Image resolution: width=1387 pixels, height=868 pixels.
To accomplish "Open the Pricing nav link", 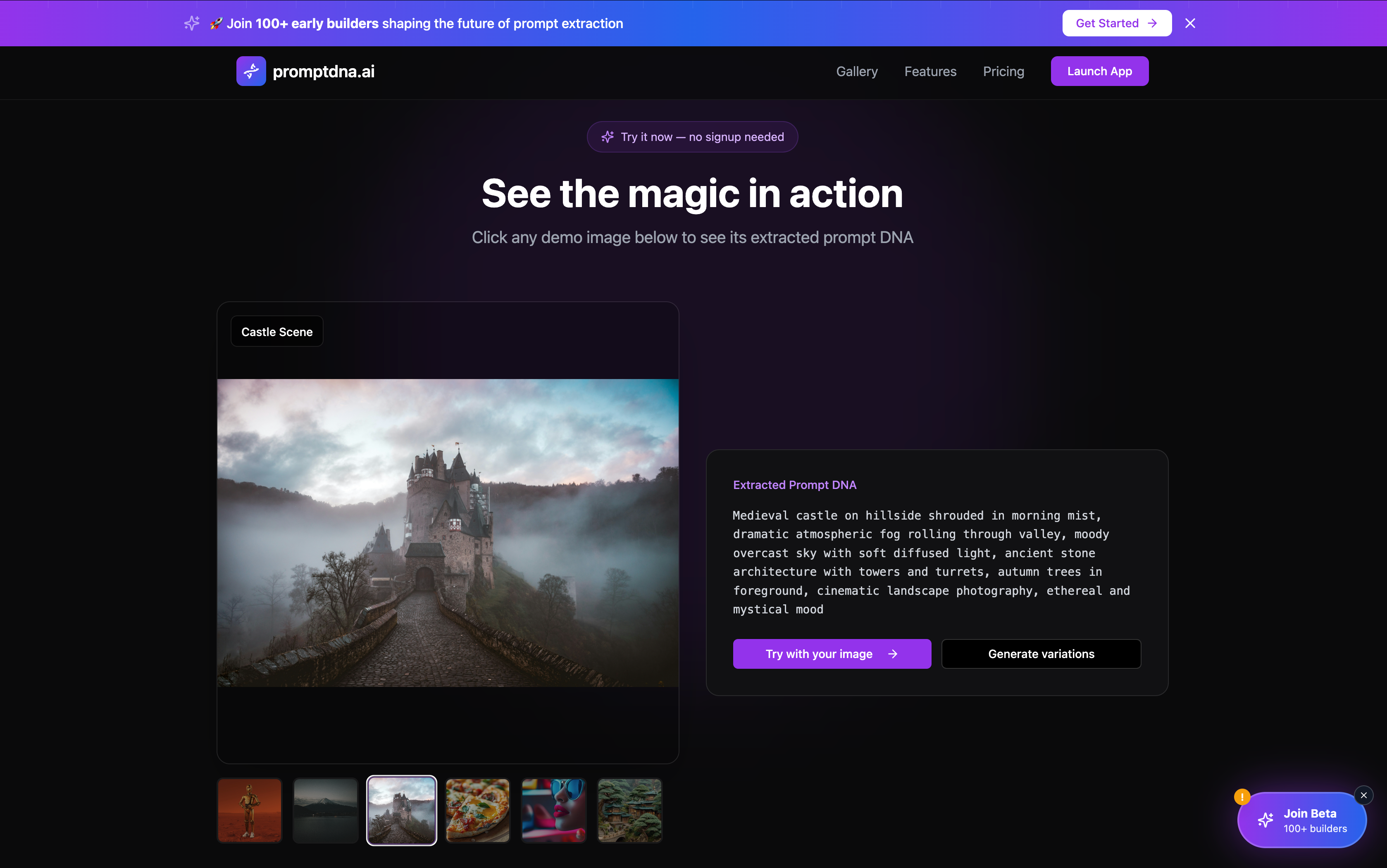I will click(x=1003, y=71).
